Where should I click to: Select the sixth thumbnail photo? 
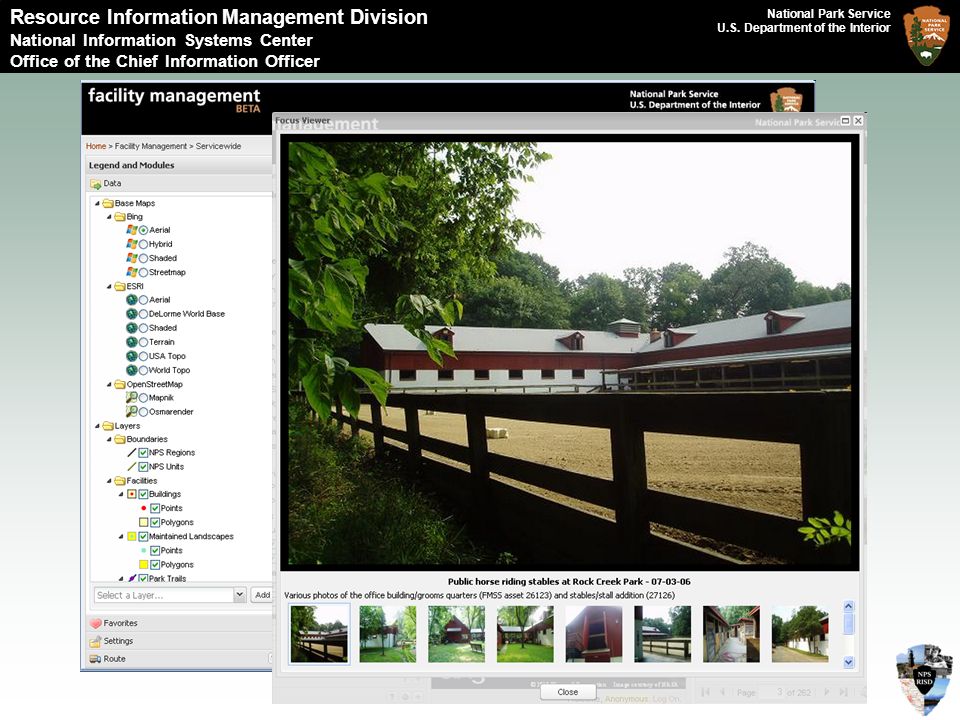[662, 634]
